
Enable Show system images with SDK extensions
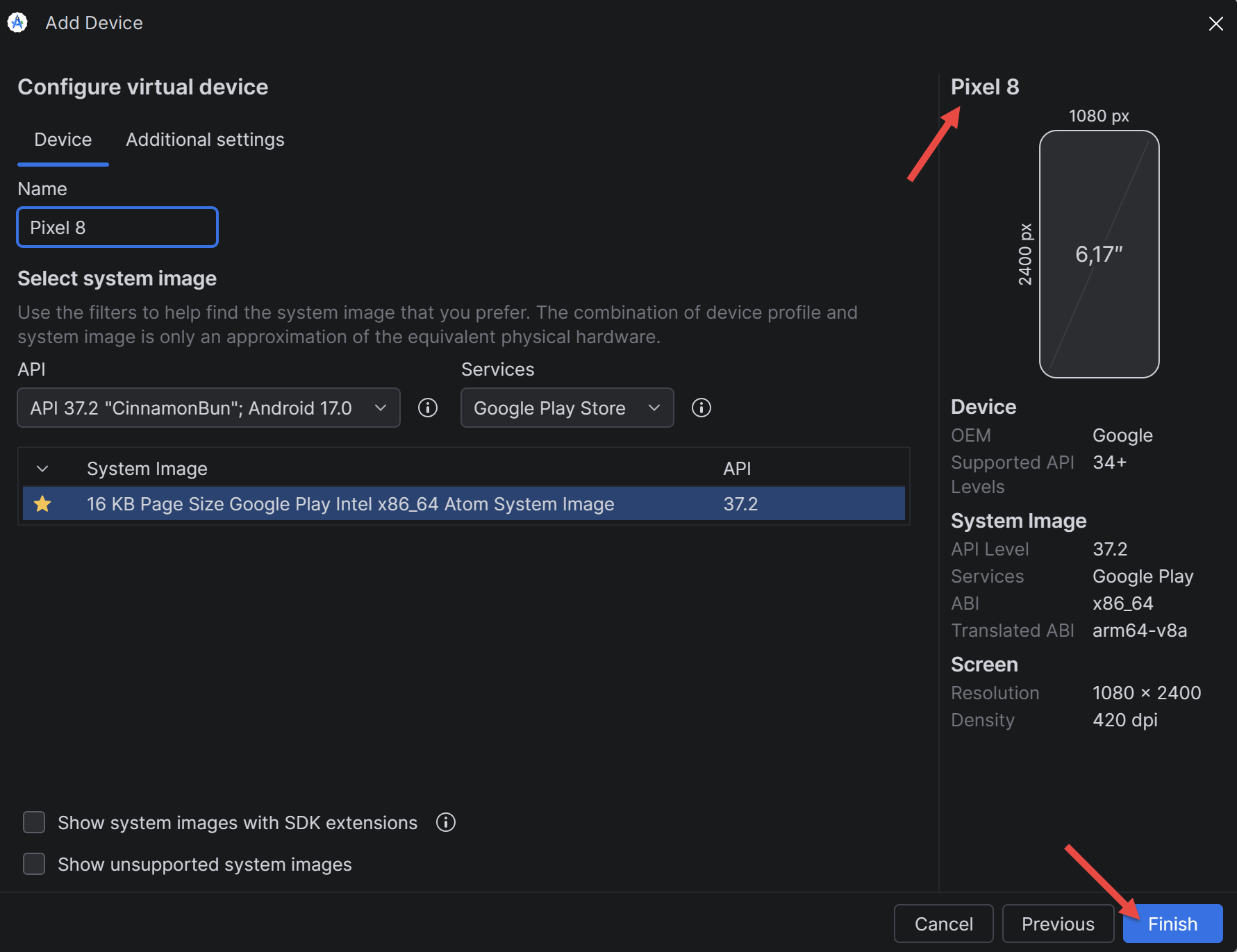(34, 822)
